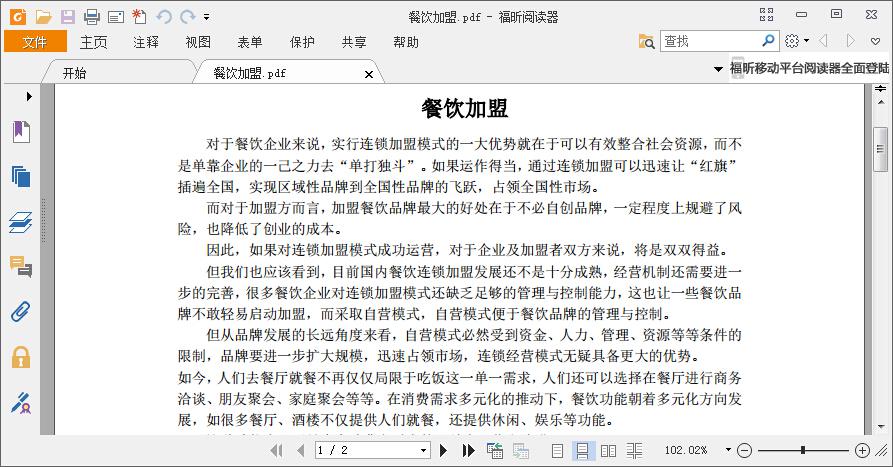Viewport: 893px width, 467px height.
Task: Go to the previous page
Action: pyautogui.click(x=301, y=450)
